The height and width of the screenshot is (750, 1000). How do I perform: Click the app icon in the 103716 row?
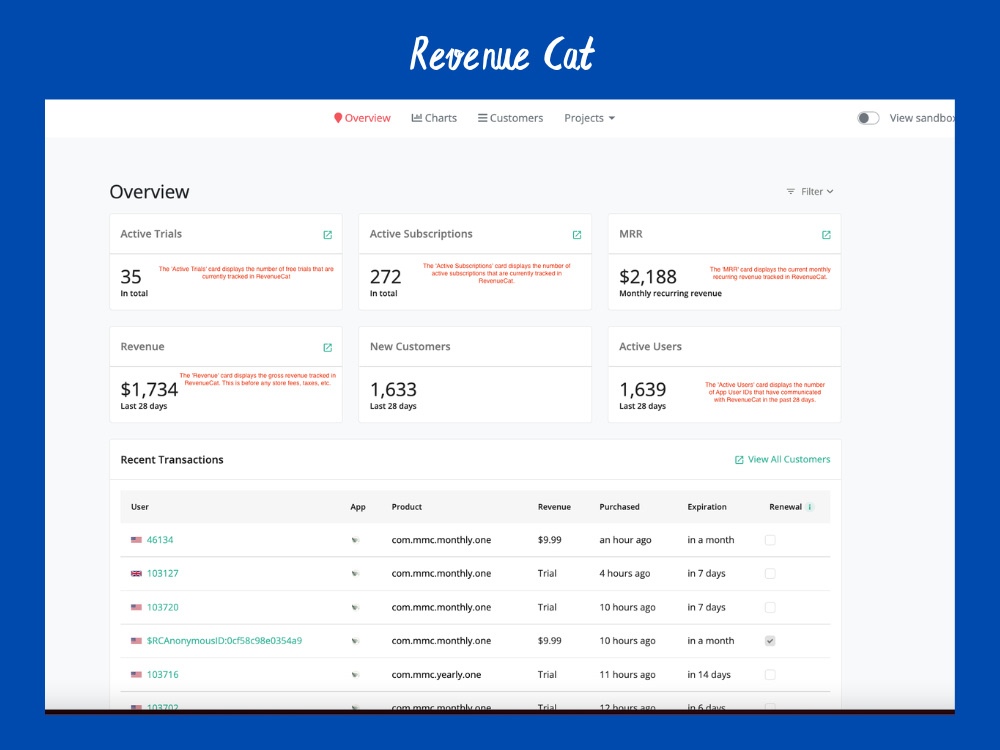355,674
